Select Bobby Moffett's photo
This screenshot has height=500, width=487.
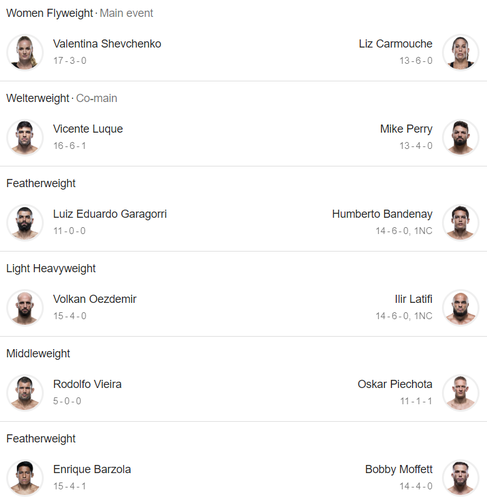click(x=460, y=477)
